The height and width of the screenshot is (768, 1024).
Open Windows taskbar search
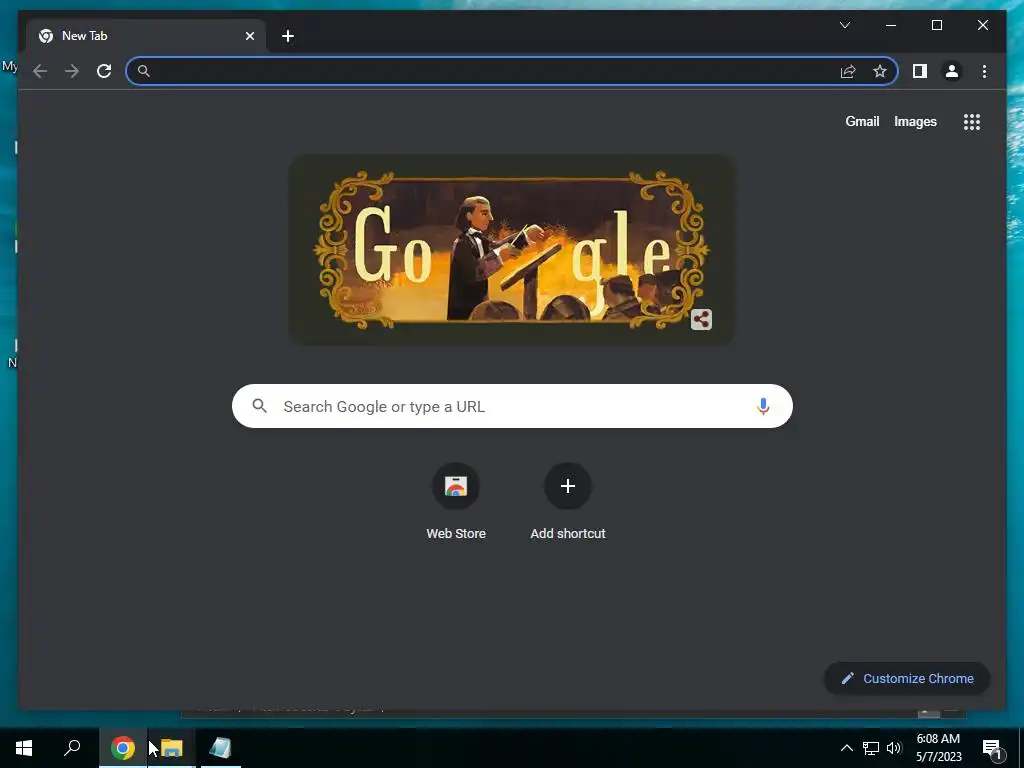click(x=72, y=748)
